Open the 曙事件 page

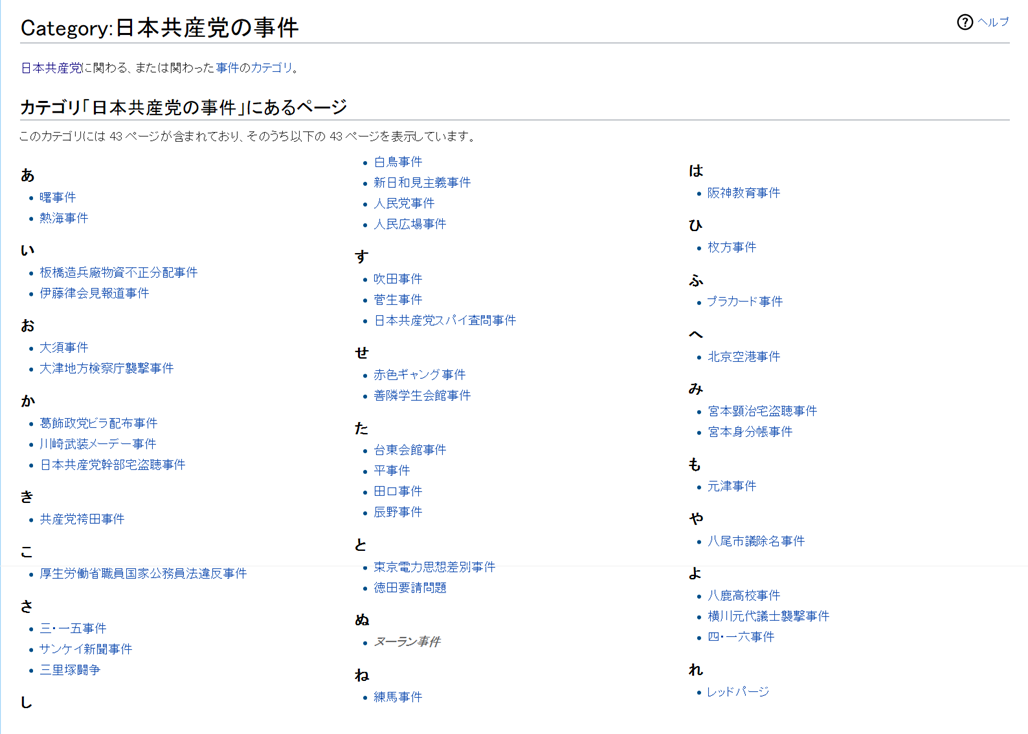point(58,197)
